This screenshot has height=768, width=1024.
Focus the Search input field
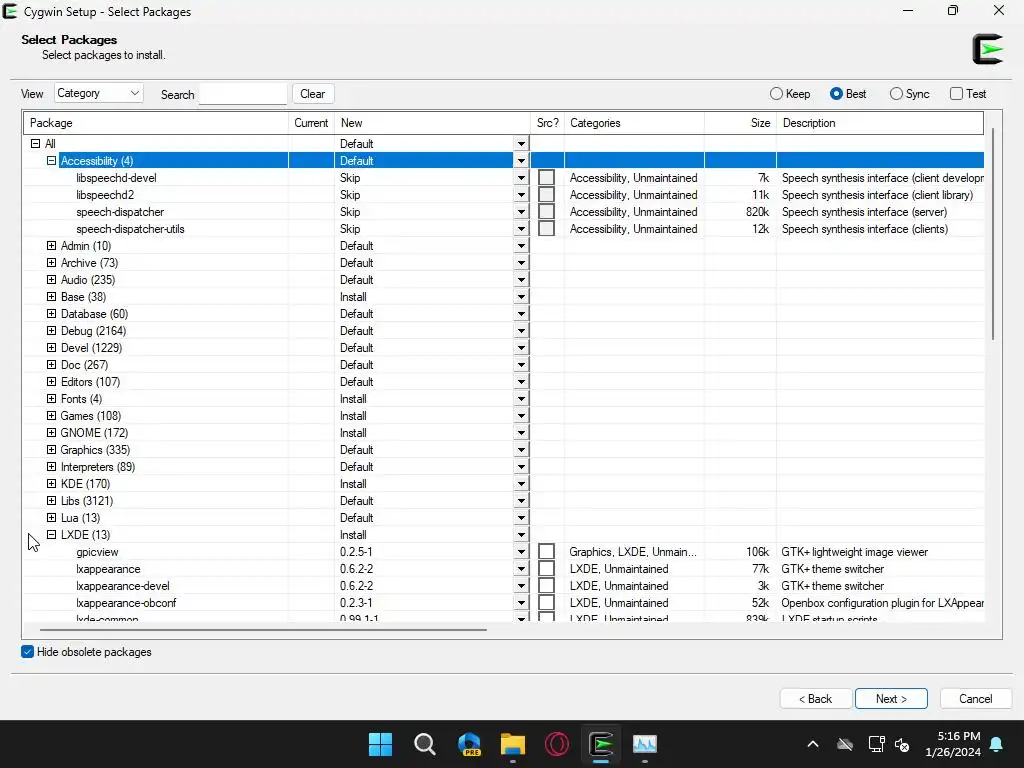click(243, 94)
